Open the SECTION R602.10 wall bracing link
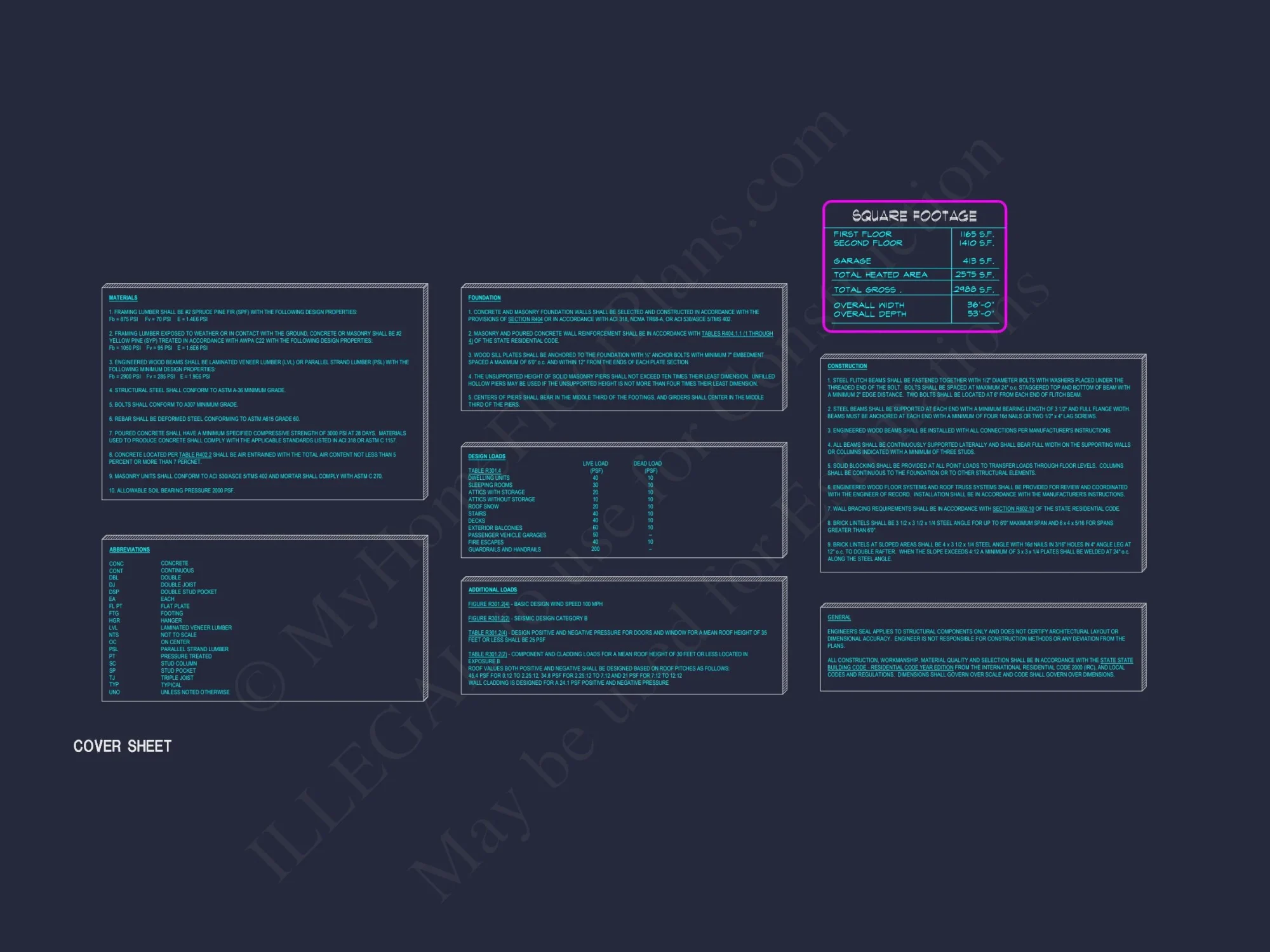Screen dimensions: 1270x952 coord(1013,509)
